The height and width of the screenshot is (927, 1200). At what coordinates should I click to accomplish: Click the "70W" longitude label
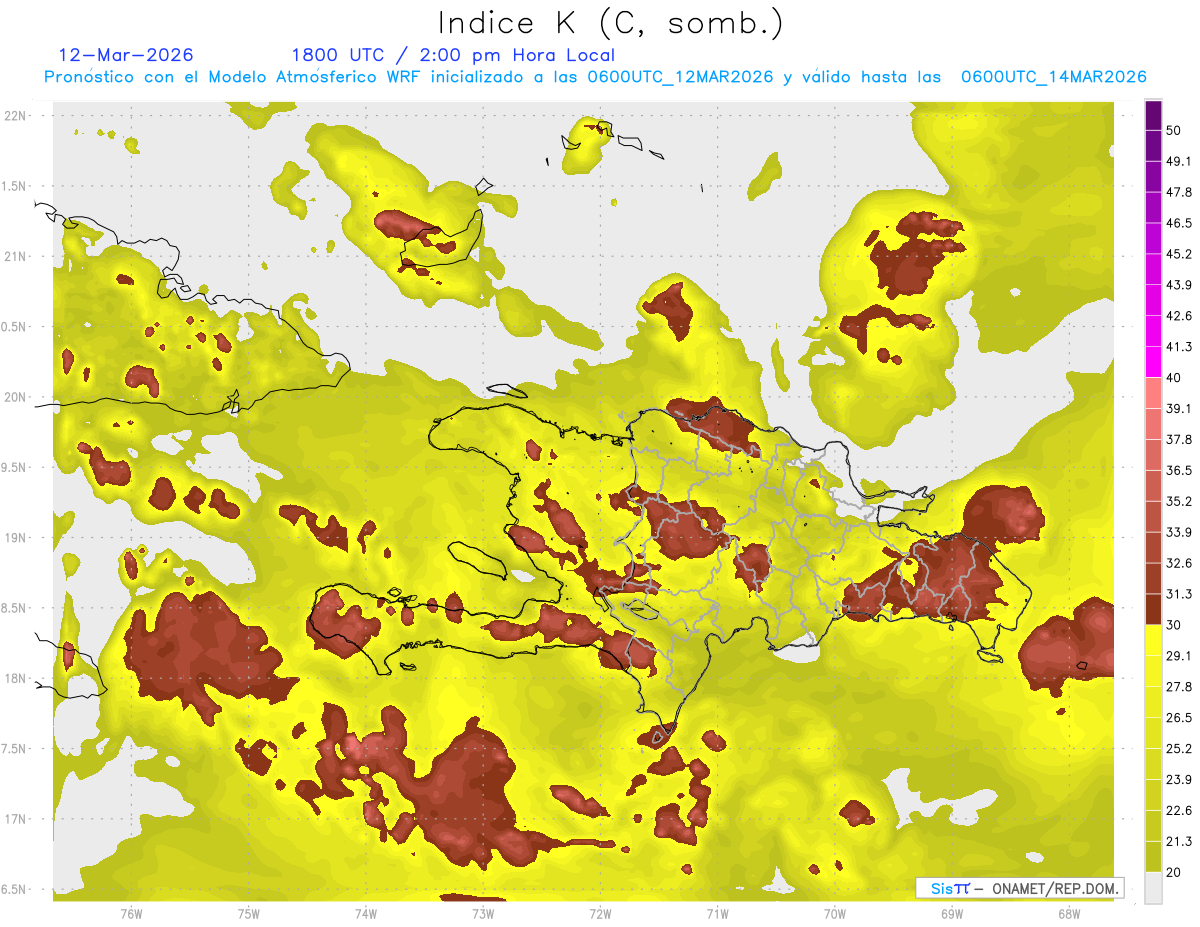834,914
